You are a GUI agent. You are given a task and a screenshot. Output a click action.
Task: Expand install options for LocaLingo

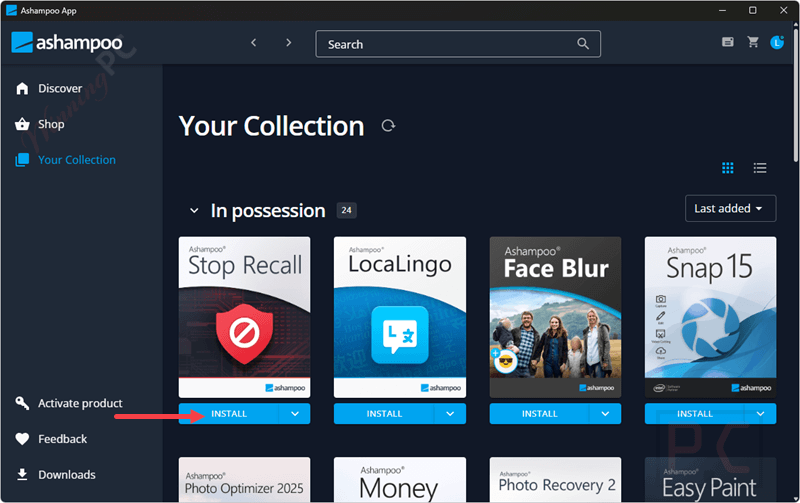point(450,414)
